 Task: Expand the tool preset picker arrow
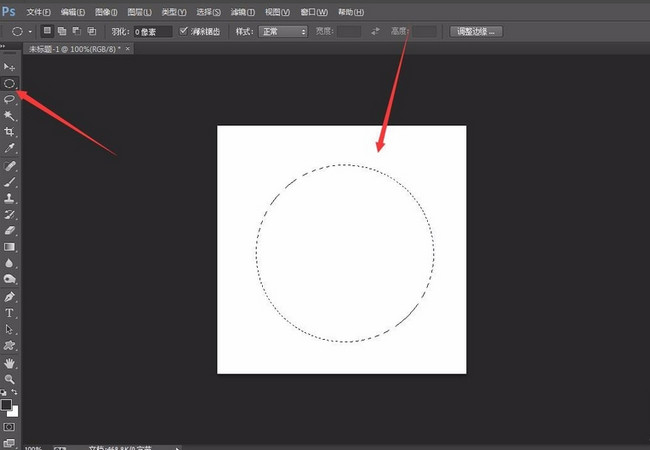coord(32,31)
